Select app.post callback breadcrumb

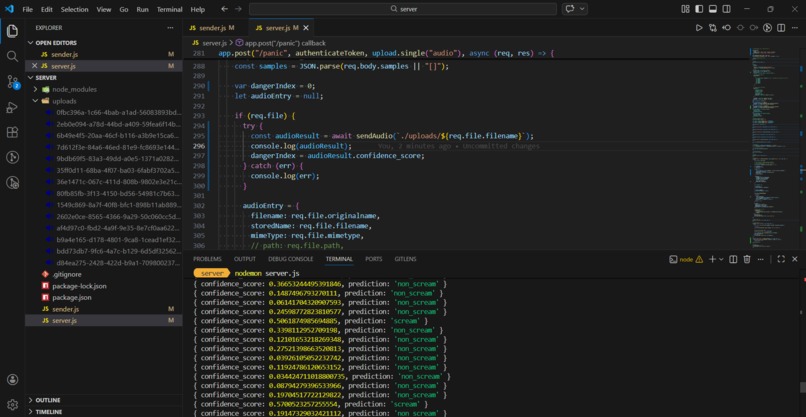[280, 43]
